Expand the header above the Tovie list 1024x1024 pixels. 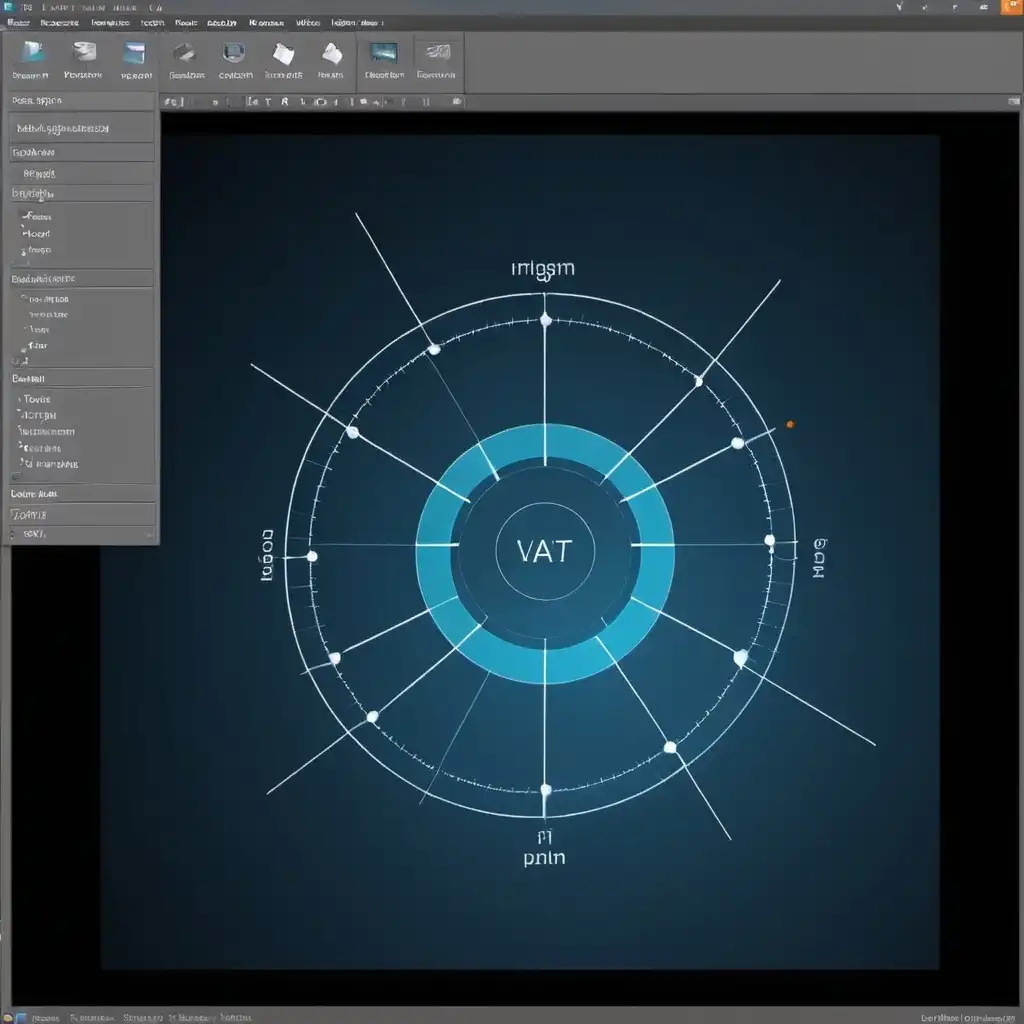(x=82, y=379)
